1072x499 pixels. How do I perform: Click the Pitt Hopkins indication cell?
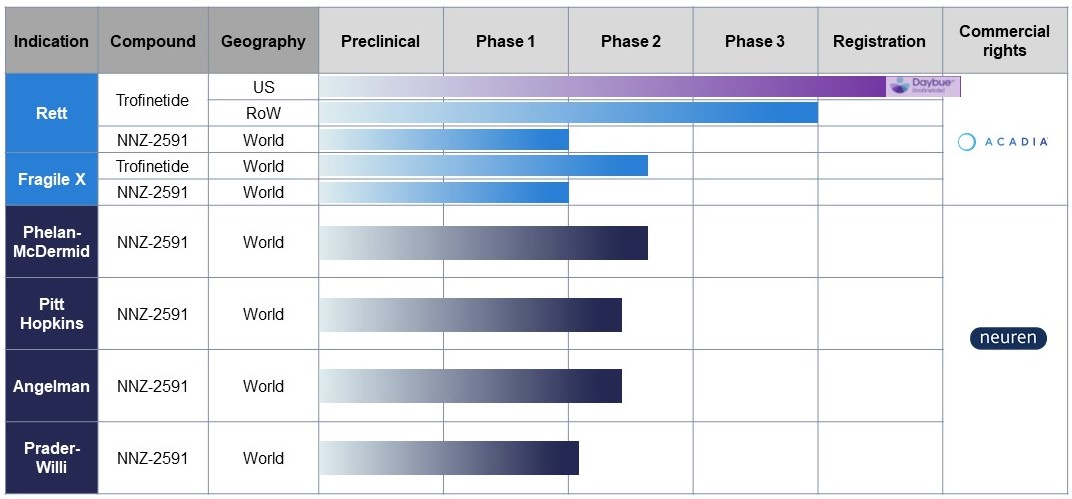(51, 314)
